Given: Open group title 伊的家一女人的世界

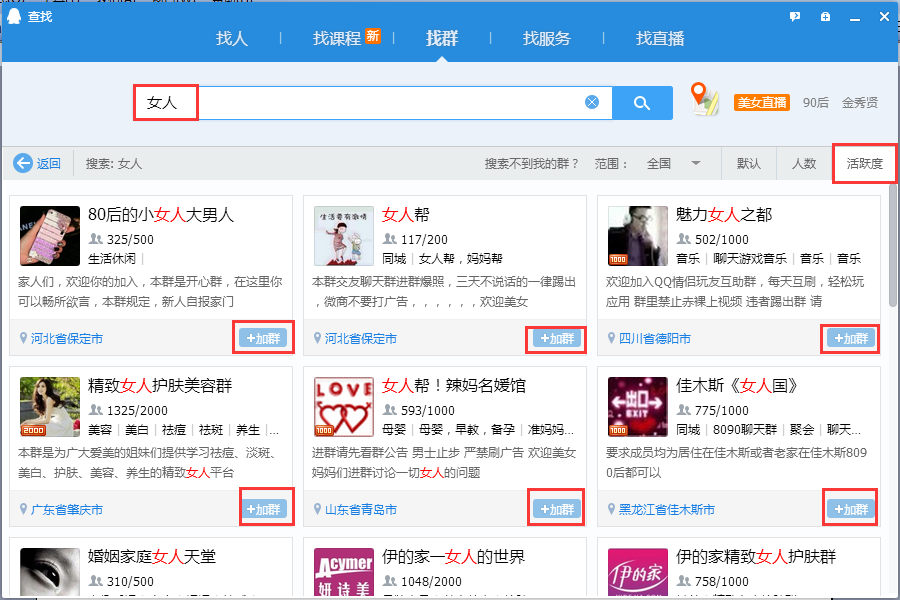Looking at the screenshot, I should (x=453, y=557).
